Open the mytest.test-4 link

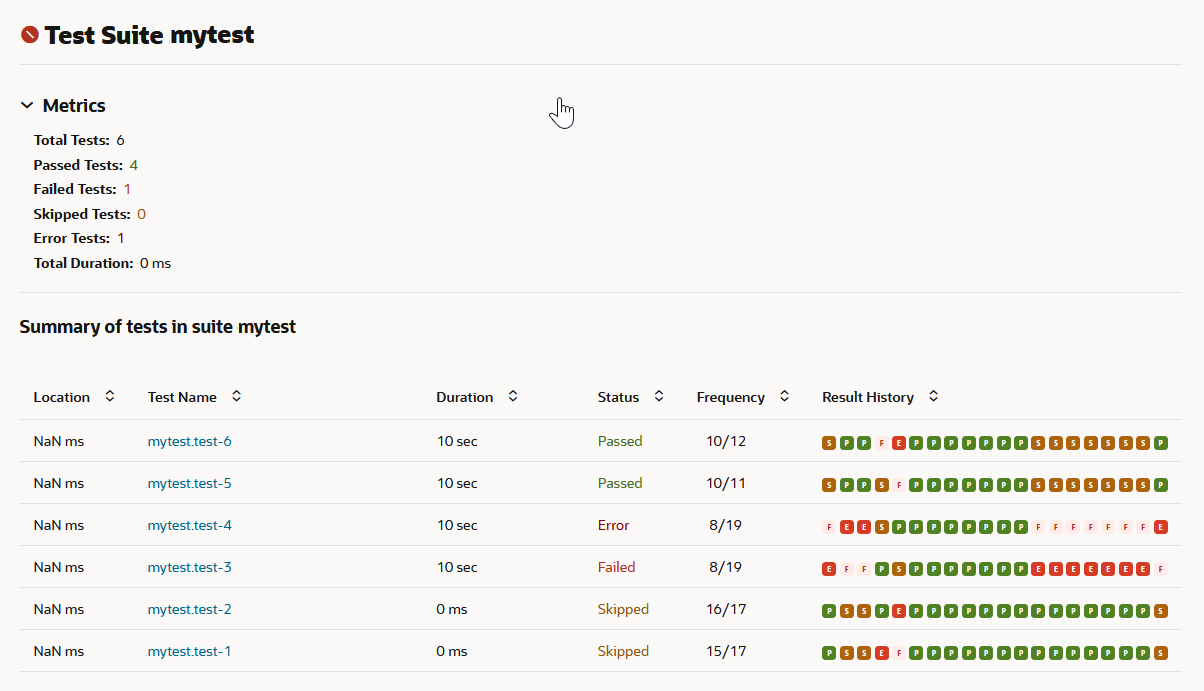(190, 525)
